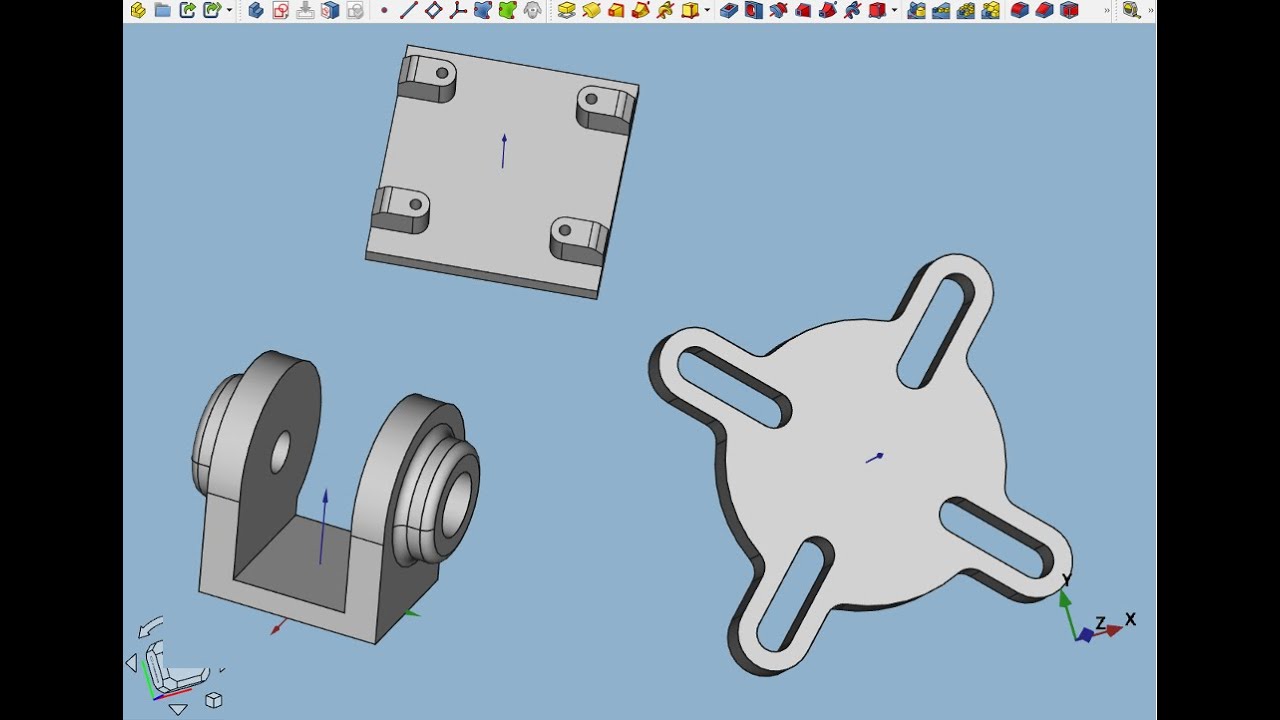The height and width of the screenshot is (720, 1280).
Task: Click the blue Create Body icon
Action: [x=256, y=10]
